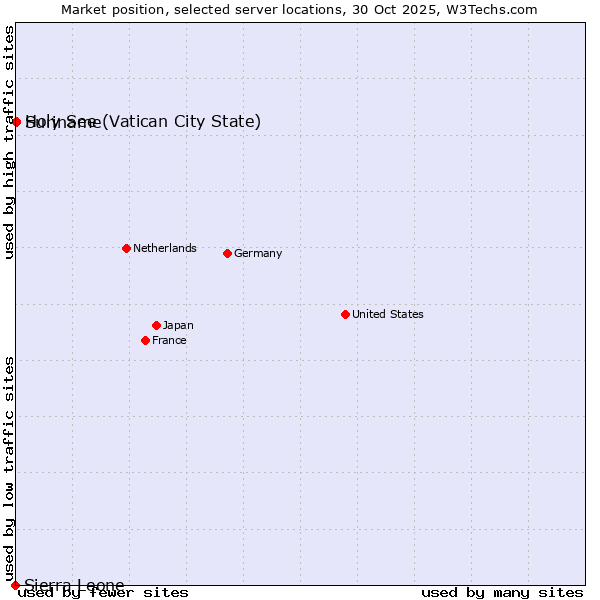Select the "used by high traffic sites" axis label
The image size is (600, 600).
pyautogui.click(x=9, y=142)
